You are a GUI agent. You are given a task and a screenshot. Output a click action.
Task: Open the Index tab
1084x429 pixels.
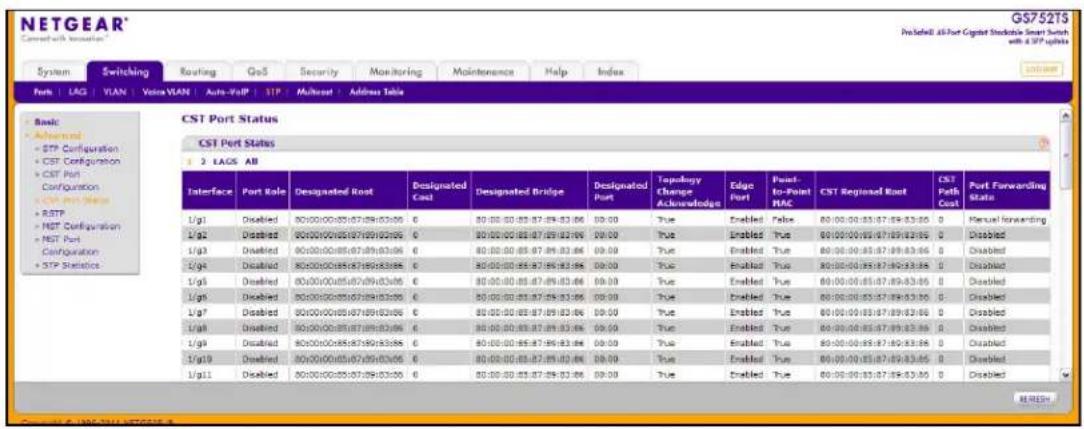click(610, 72)
